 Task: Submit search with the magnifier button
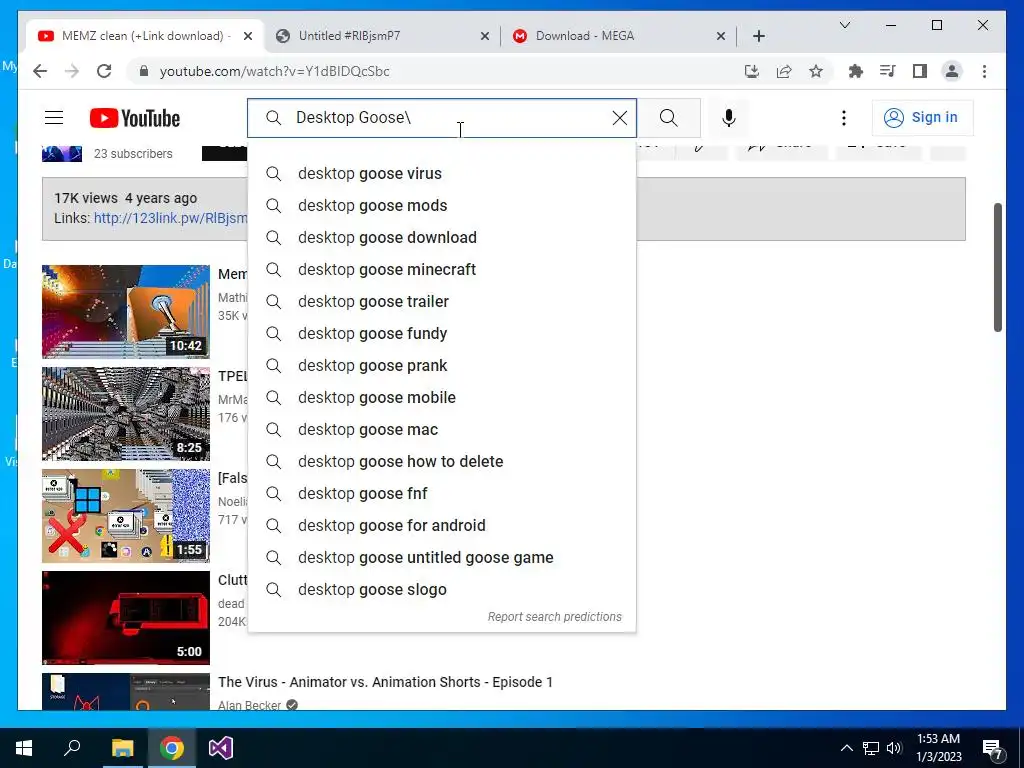tap(668, 118)
